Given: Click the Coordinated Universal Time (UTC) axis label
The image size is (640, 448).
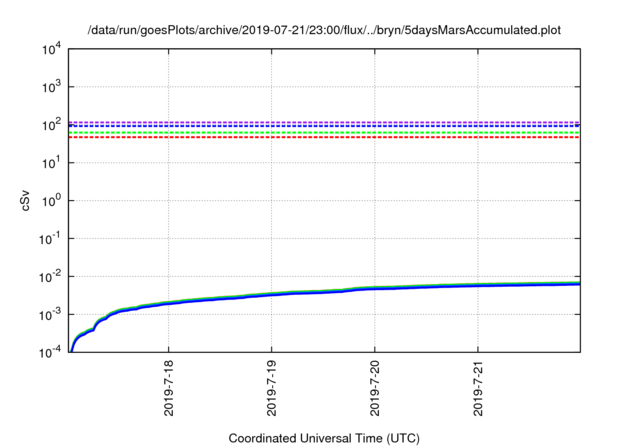Looking at the screenshot, I should [324, 438].
